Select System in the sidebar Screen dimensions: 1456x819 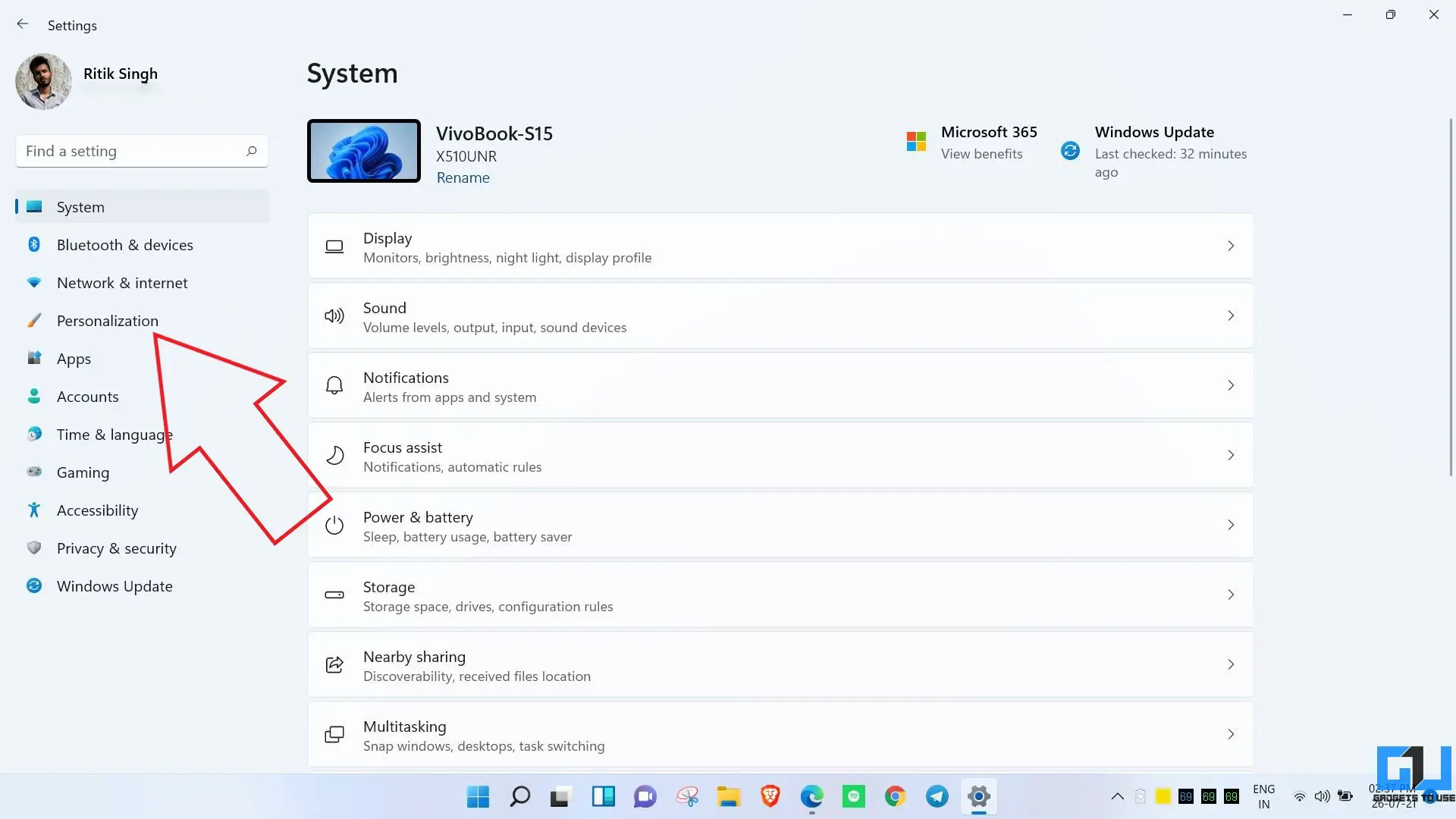coord(142,206)
